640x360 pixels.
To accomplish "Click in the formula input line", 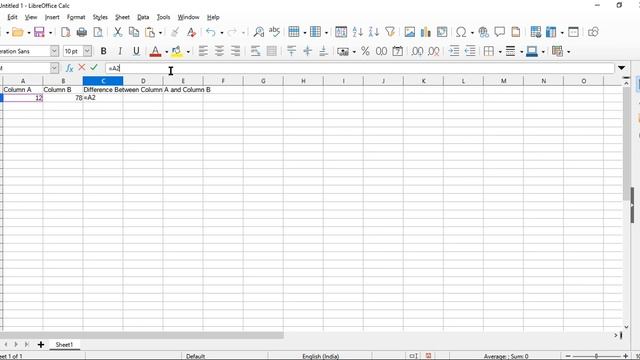I will [359, 68].
